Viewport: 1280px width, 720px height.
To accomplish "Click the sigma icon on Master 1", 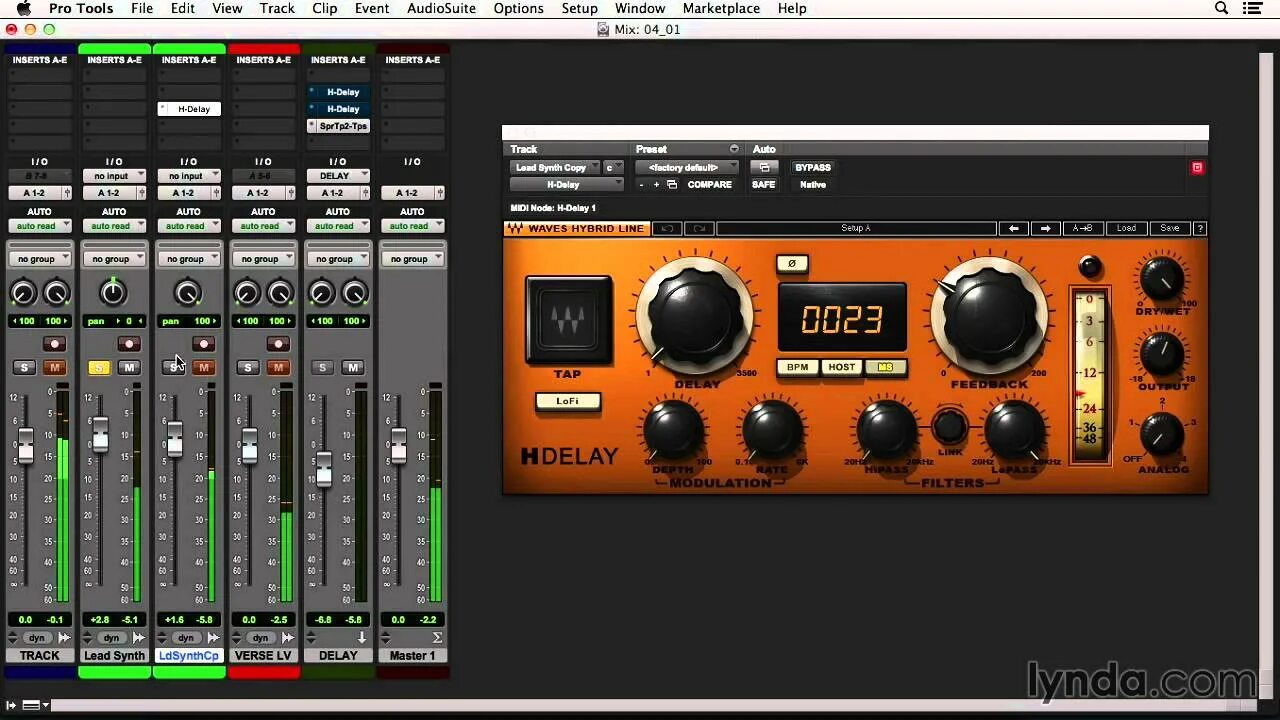I will tap(436, 637).
